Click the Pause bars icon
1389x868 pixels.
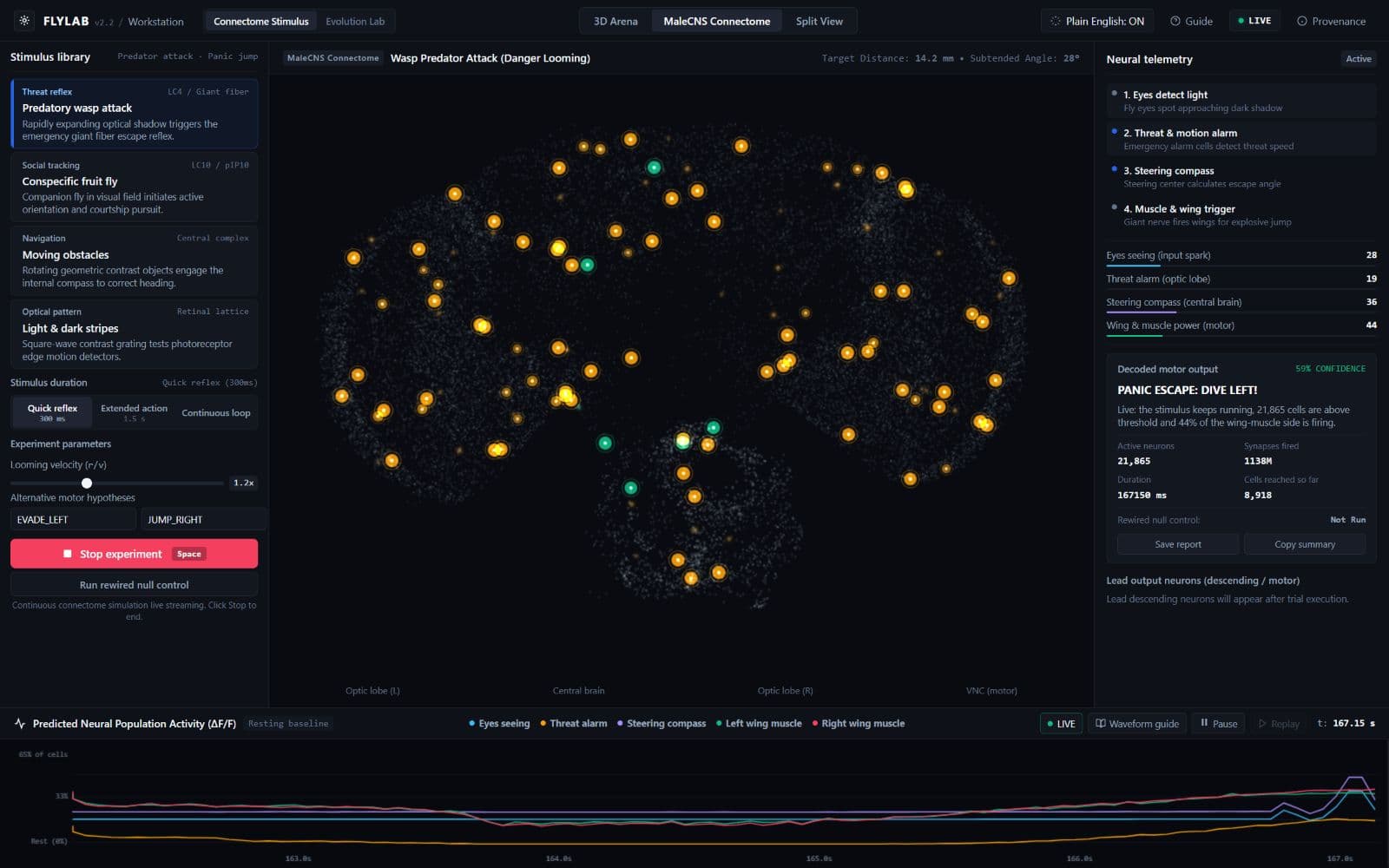[x=1204, y=723]
